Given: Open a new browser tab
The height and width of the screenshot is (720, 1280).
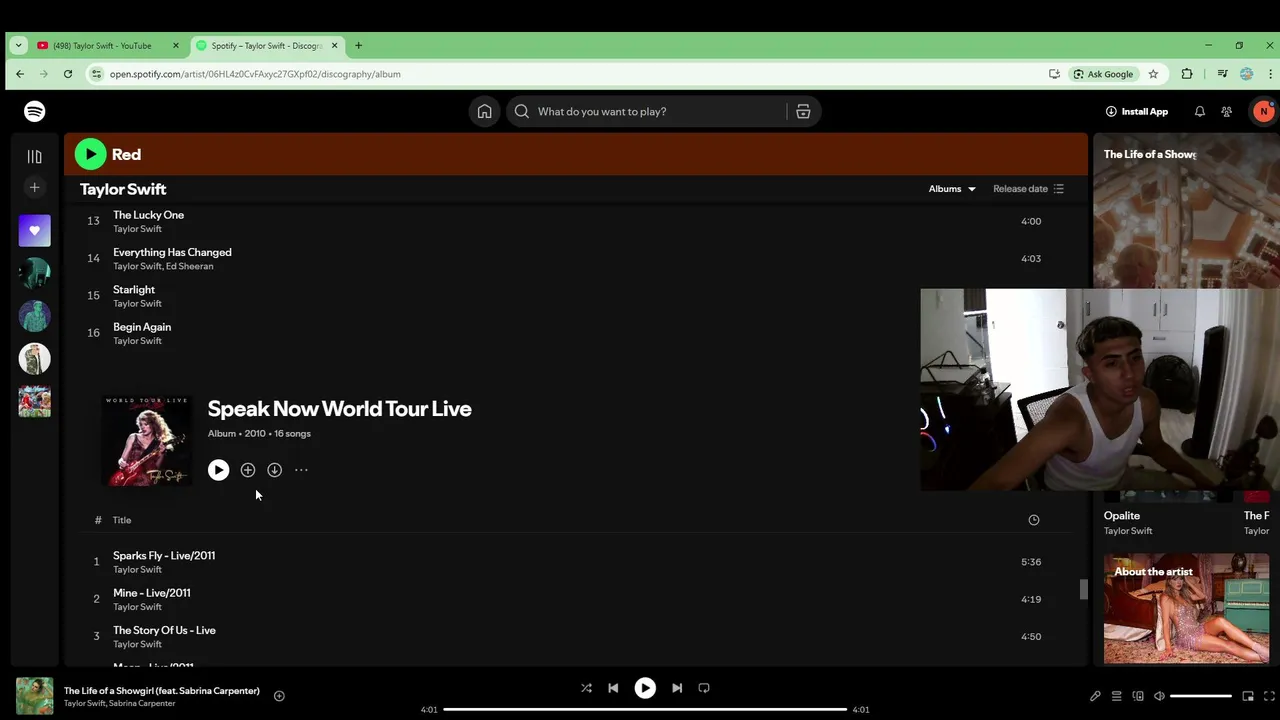Looking at the screenshot, I should point(358,45).
